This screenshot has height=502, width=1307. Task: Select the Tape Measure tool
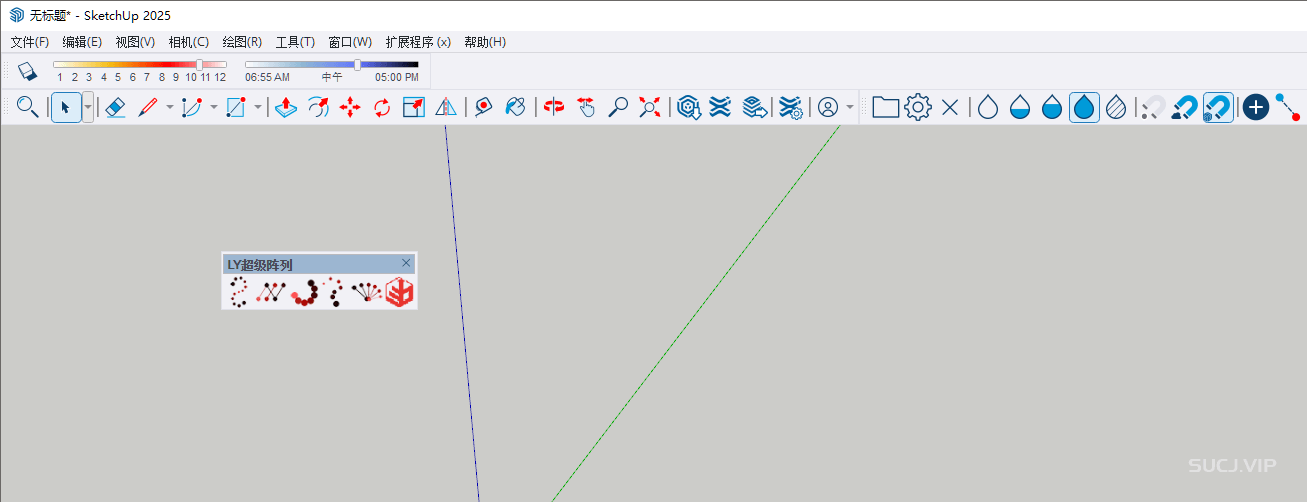(484, 107)
